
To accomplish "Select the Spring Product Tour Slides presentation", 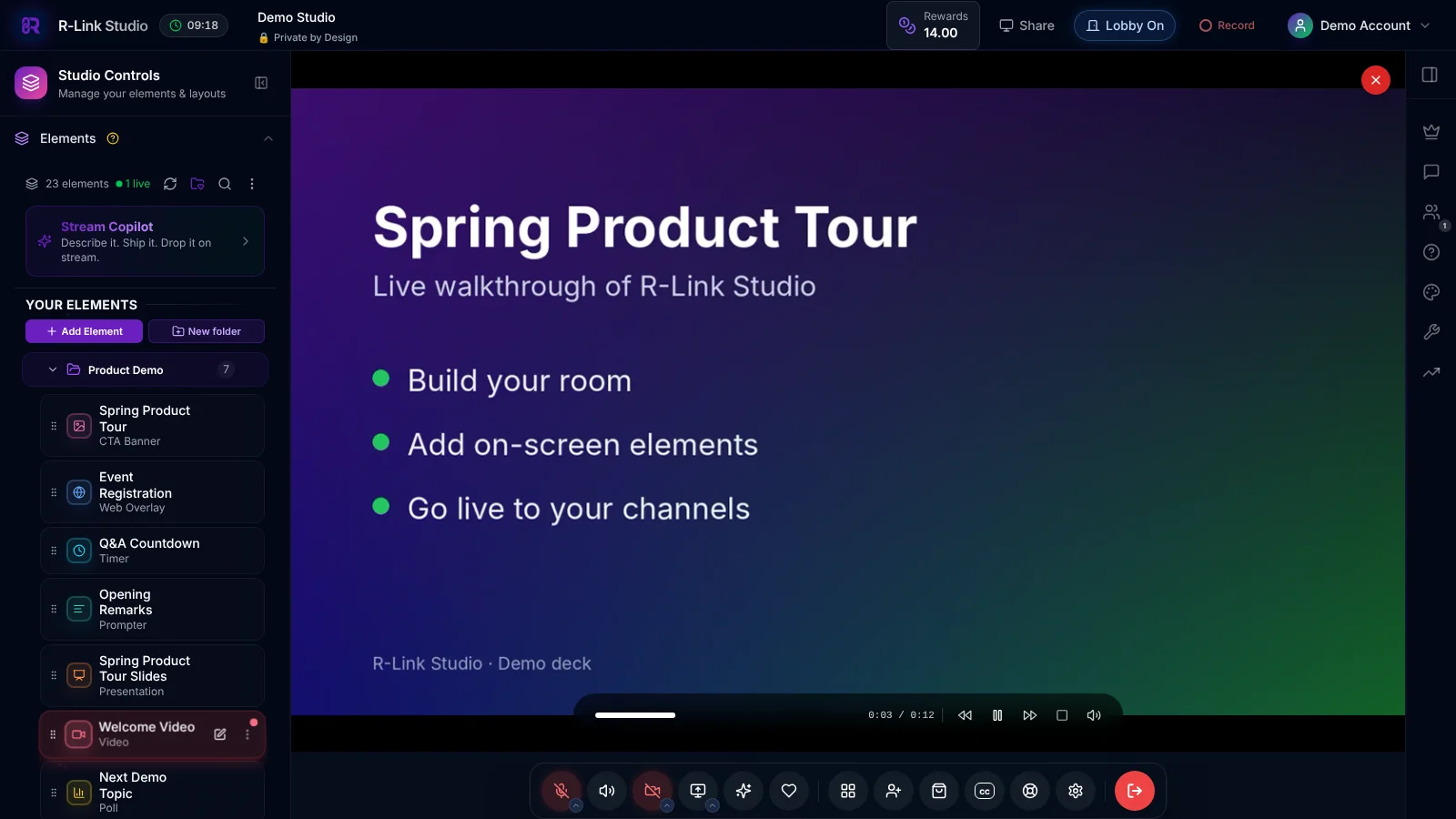I will pos(152,675).
